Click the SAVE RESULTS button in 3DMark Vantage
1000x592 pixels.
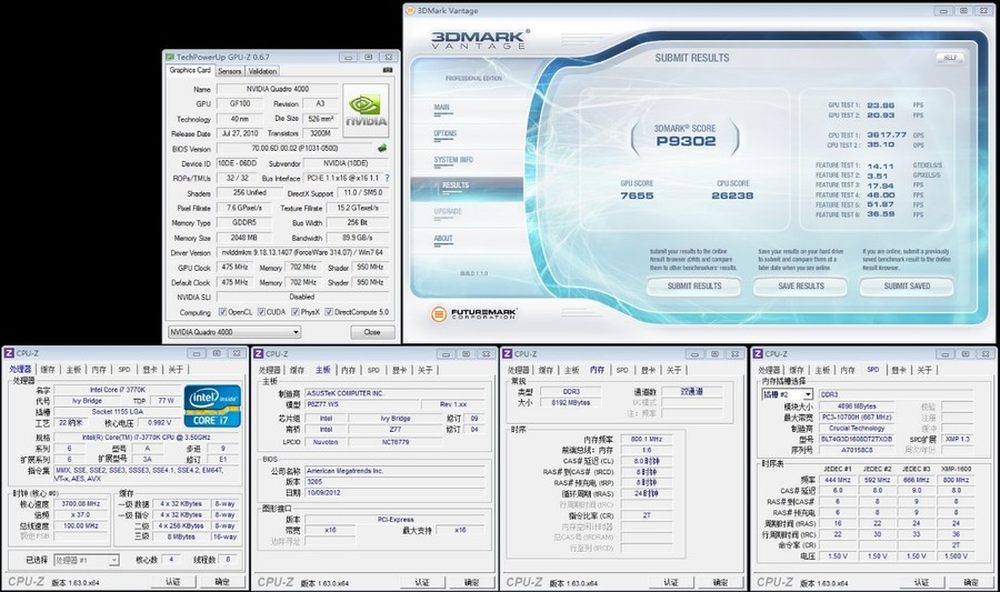tap(800, 286)
